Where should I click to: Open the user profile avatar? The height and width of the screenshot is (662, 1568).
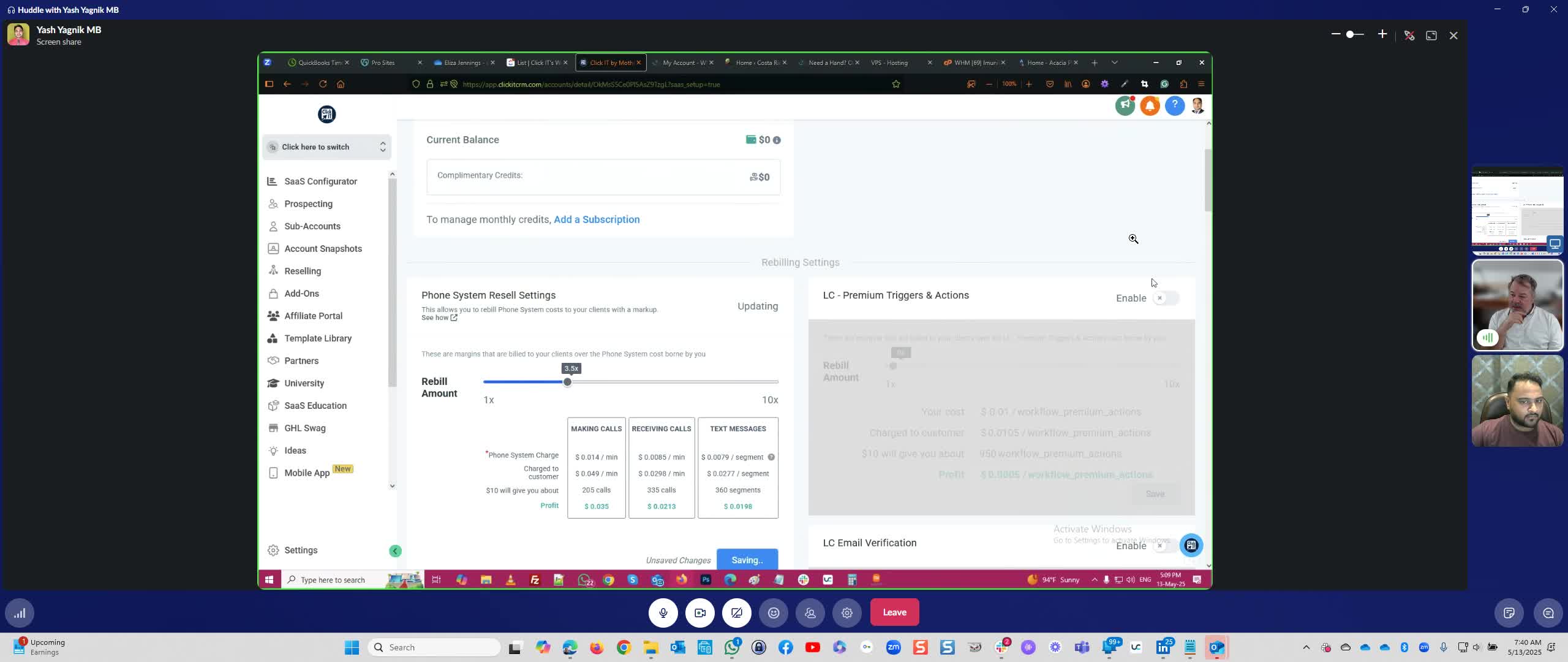[1198, 105]
